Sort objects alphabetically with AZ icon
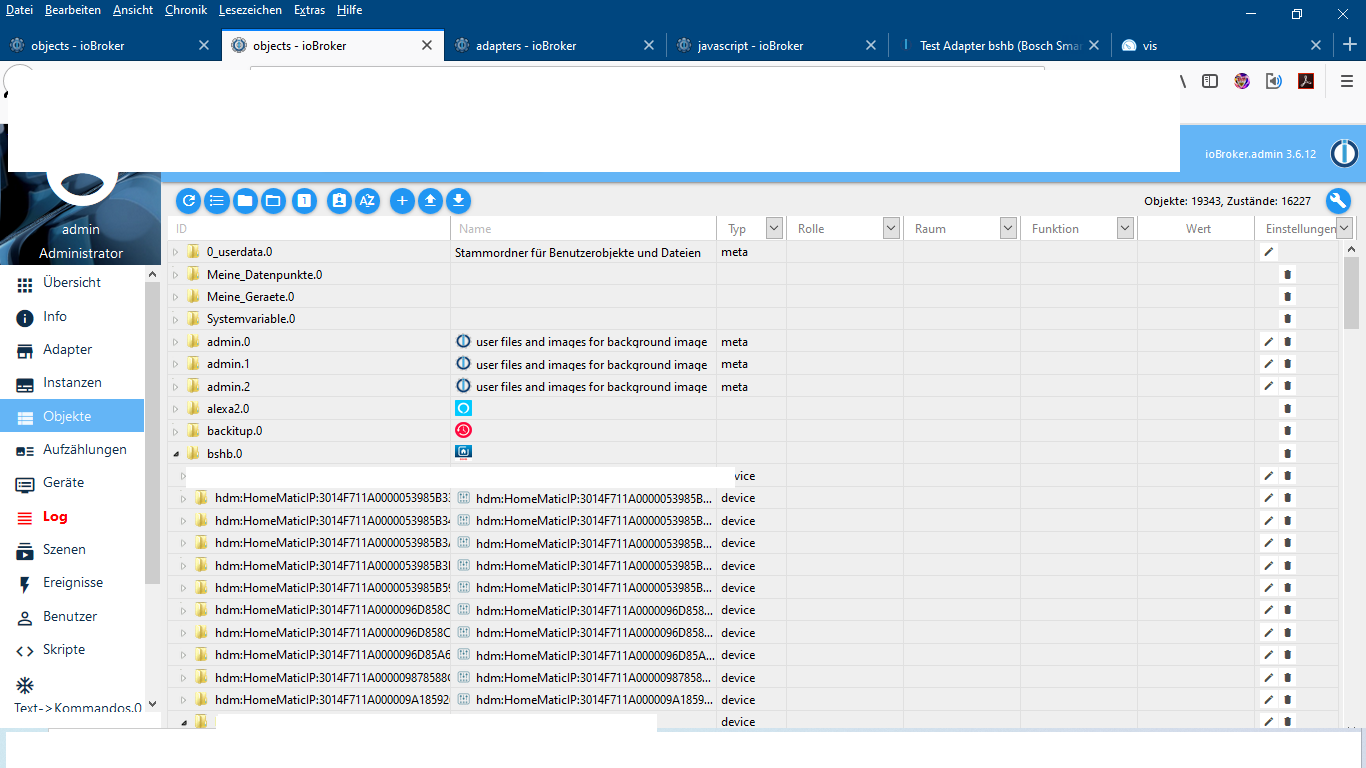The image size is (1366, 768). pyautogui.click(x=367, y=201)
